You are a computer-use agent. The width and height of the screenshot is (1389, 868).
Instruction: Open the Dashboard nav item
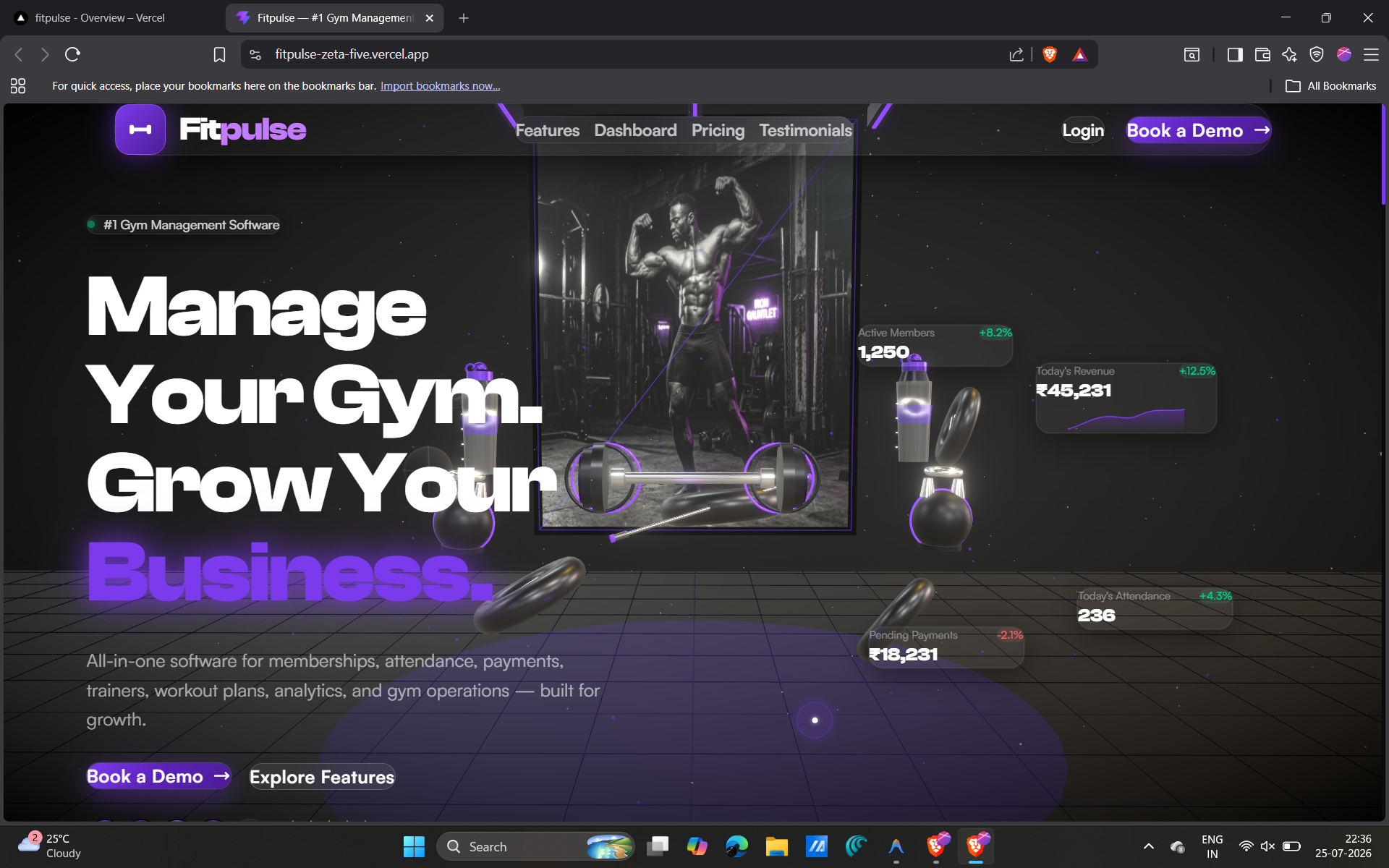click(x=636, y=130)
